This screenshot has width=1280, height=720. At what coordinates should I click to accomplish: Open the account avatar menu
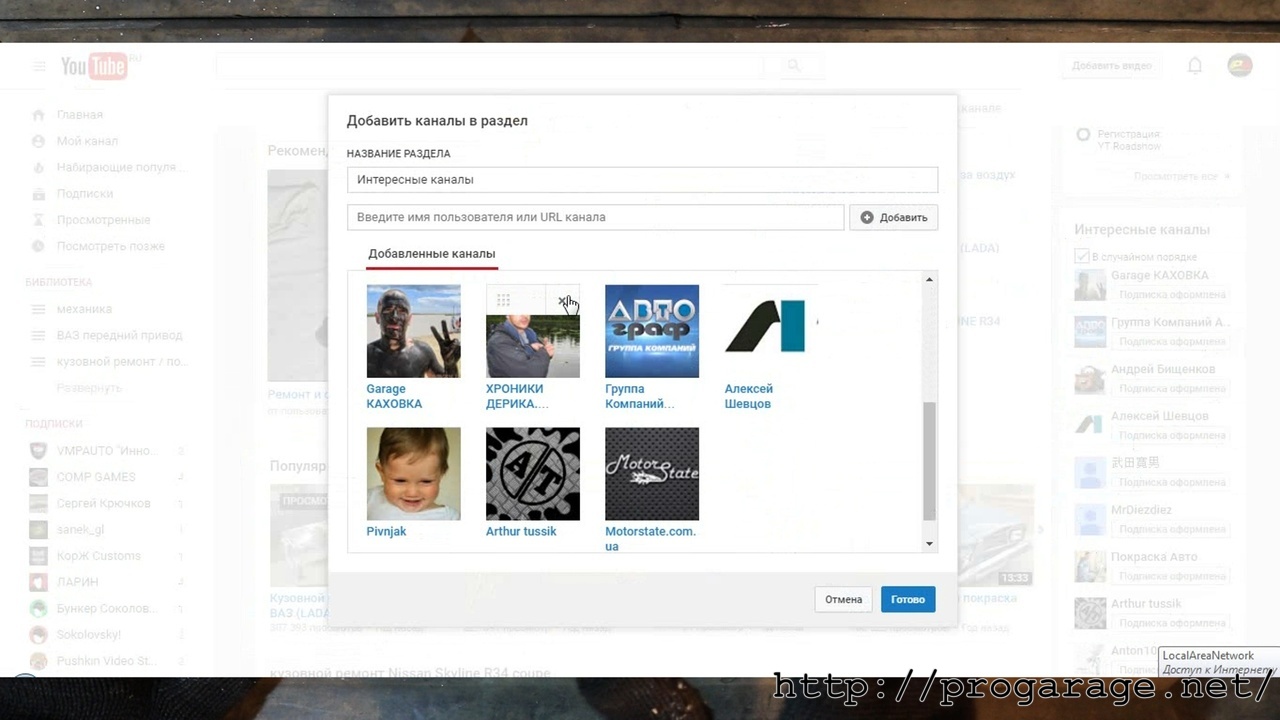(x=1240, y=66)
